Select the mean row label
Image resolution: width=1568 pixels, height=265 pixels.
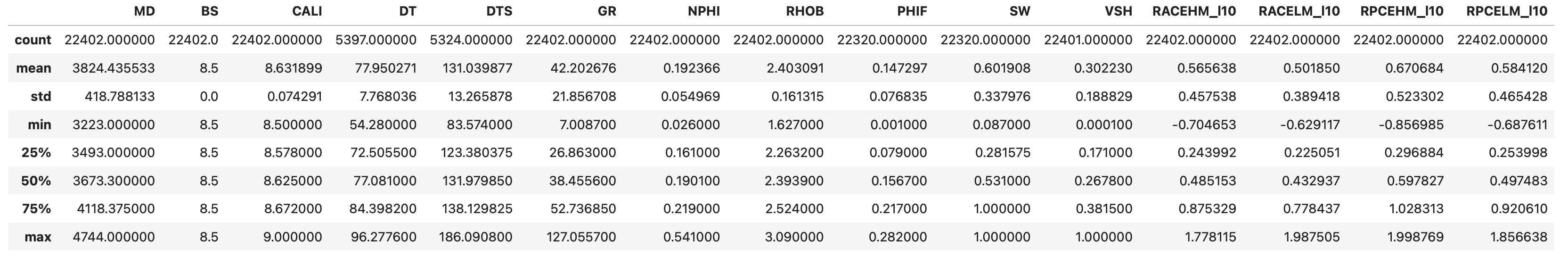coord(33,68)
